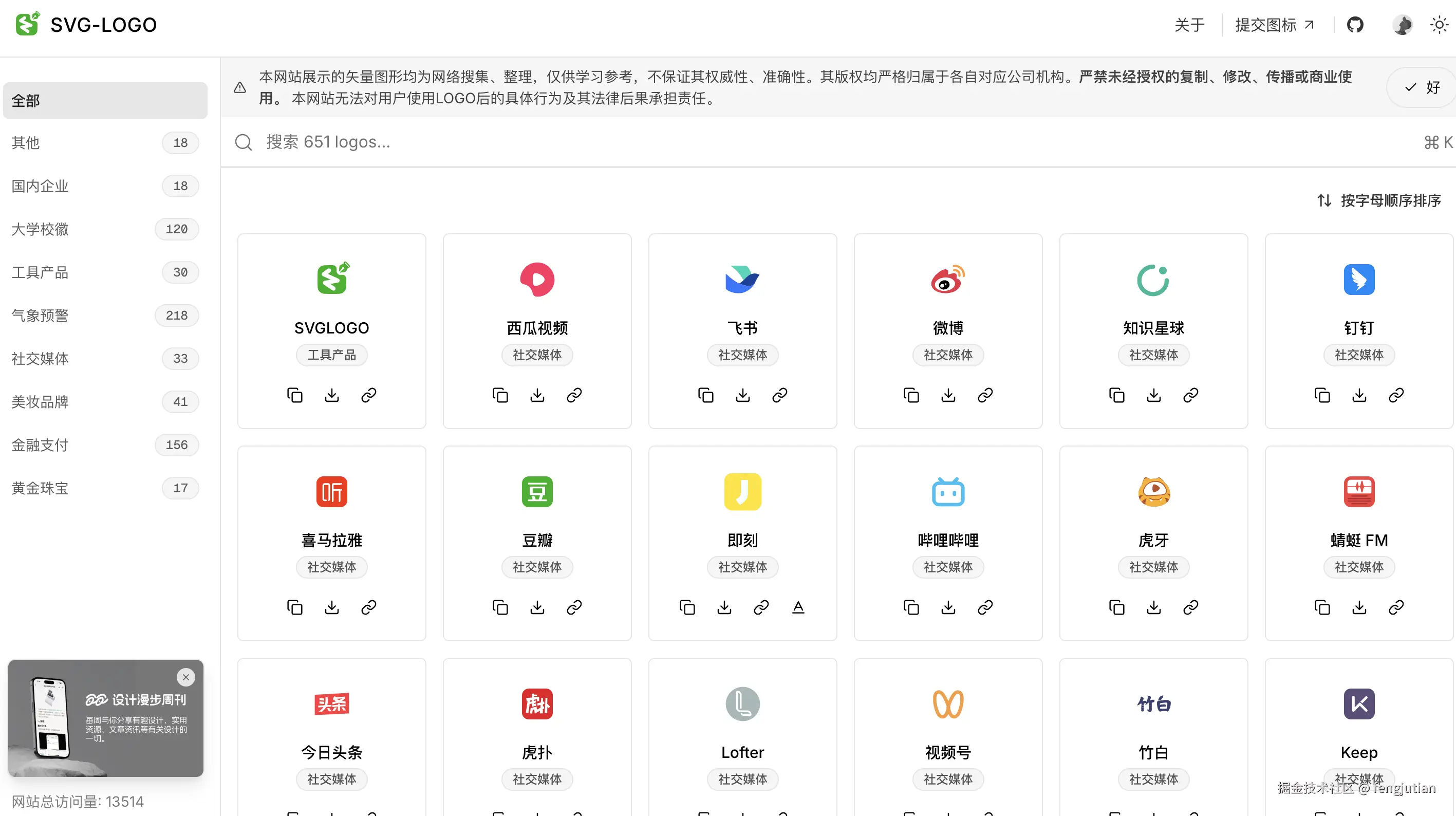This screenshot has width=1456, height=816.
Task: Download the 飞书 logo
Action: coord(743,395)
